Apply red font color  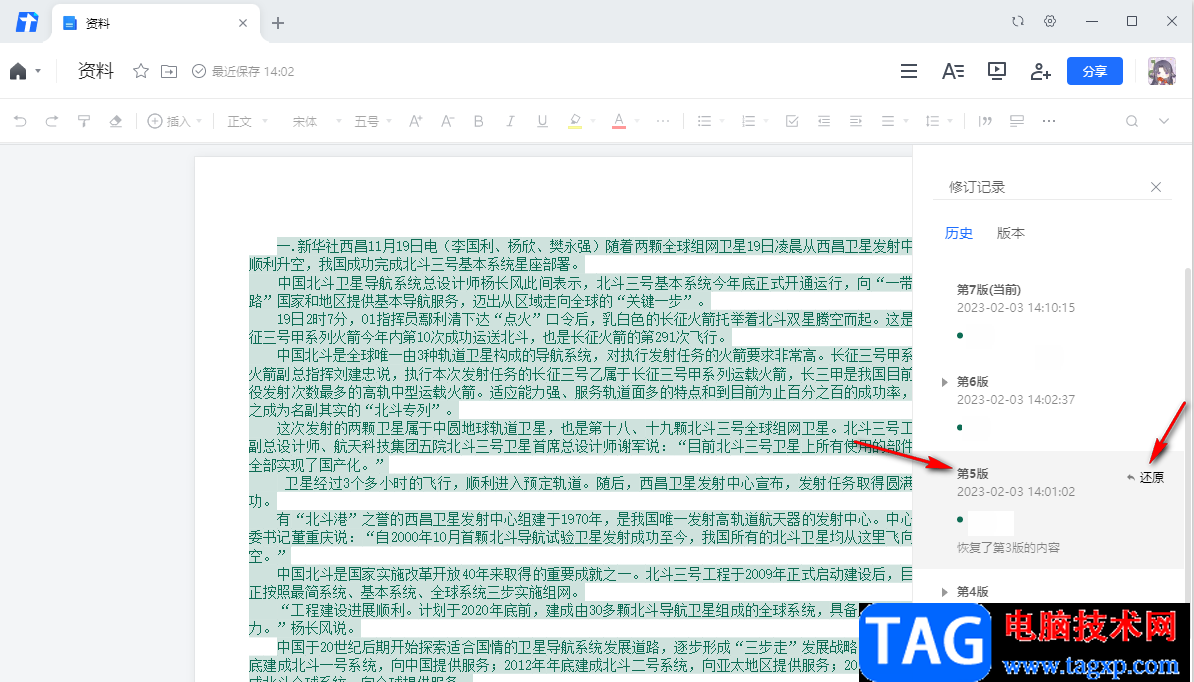pos(619,121)
